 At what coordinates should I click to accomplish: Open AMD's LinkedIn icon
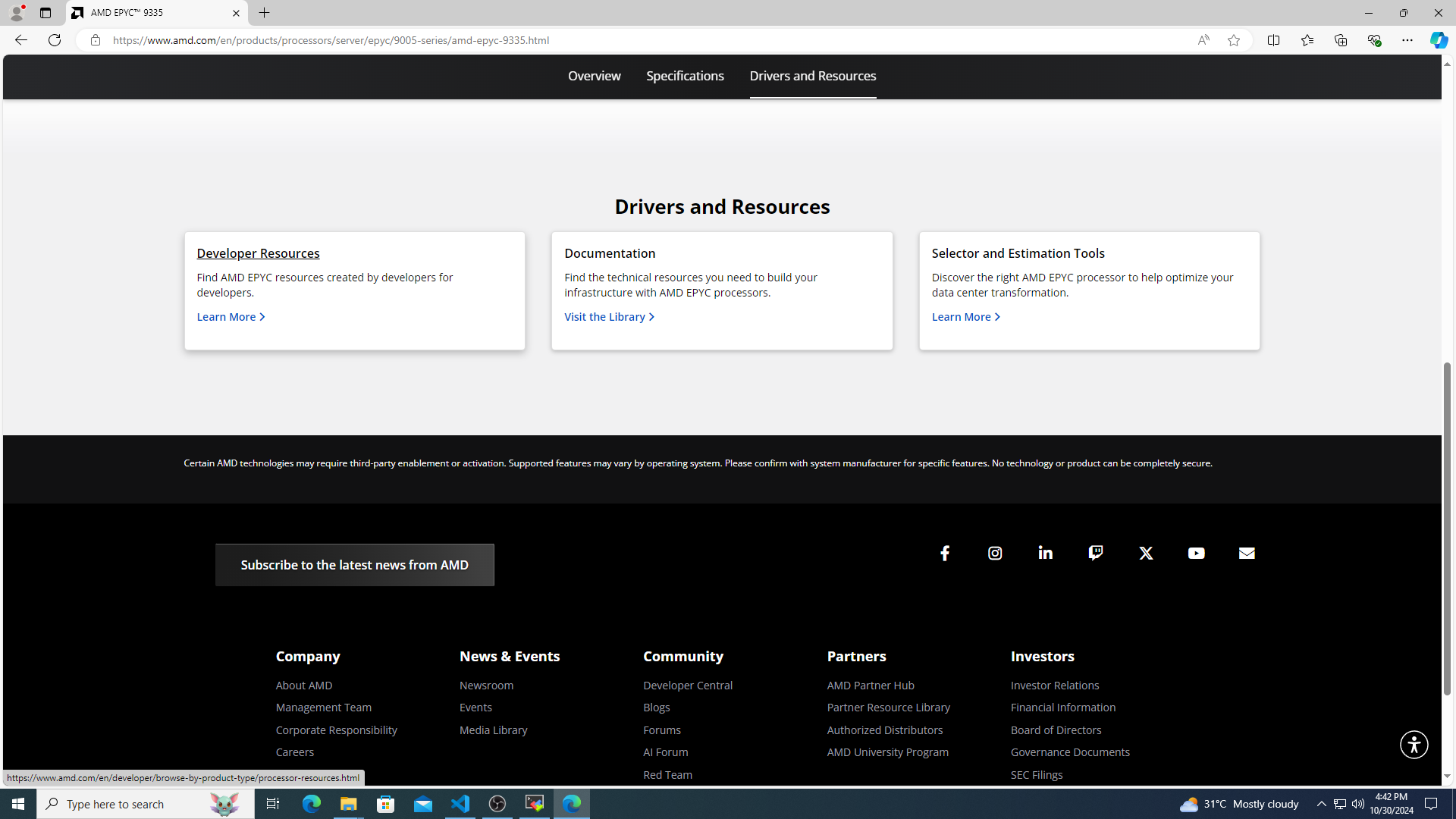(x=1045, y=554)
